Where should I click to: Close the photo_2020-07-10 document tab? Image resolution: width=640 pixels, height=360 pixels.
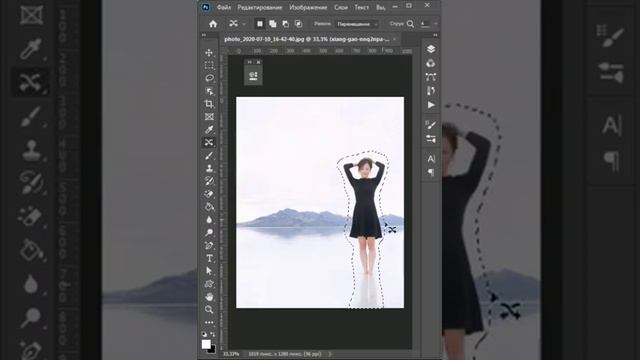coord(394,39)
